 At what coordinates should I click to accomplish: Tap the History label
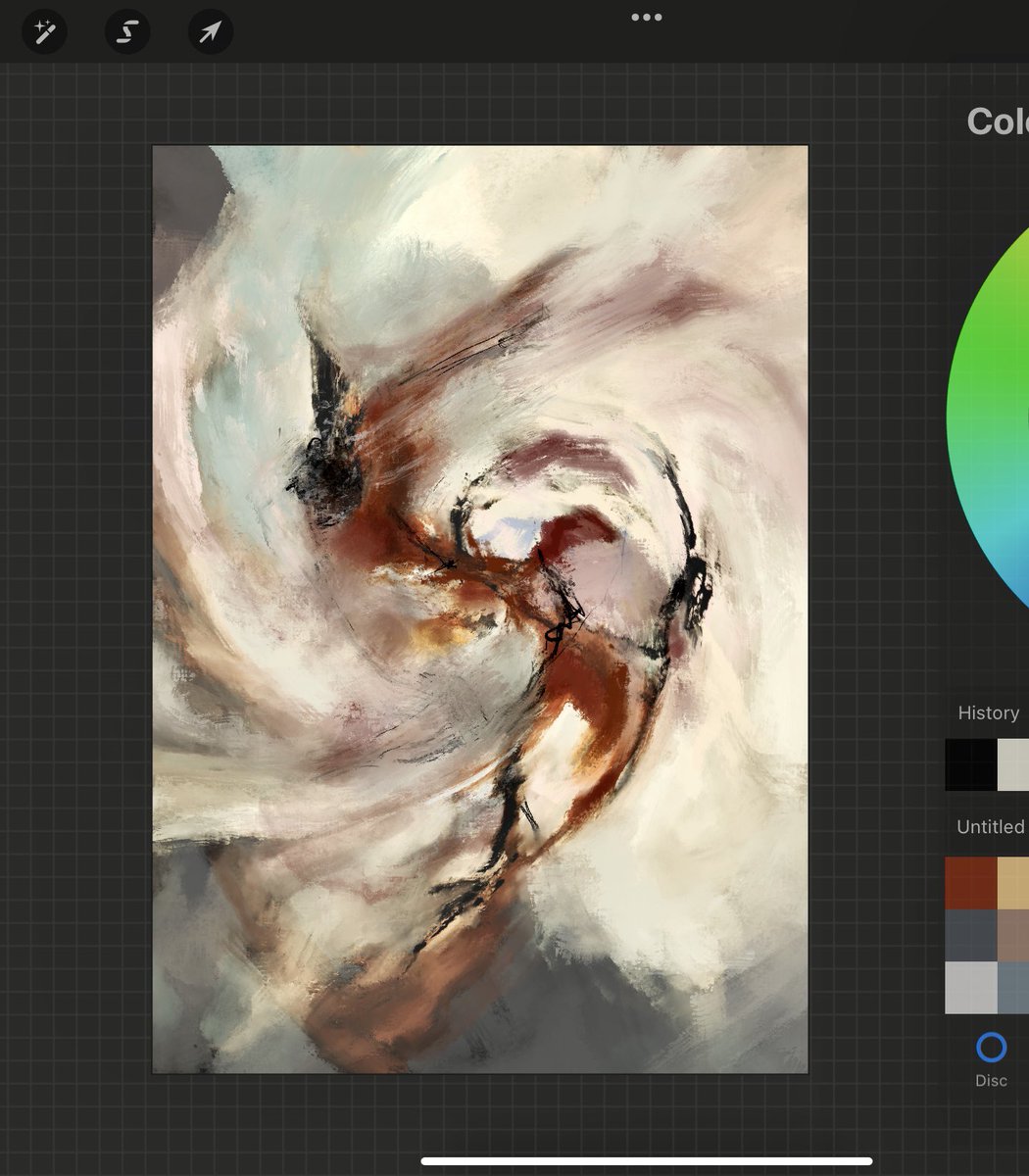point(987,712)
